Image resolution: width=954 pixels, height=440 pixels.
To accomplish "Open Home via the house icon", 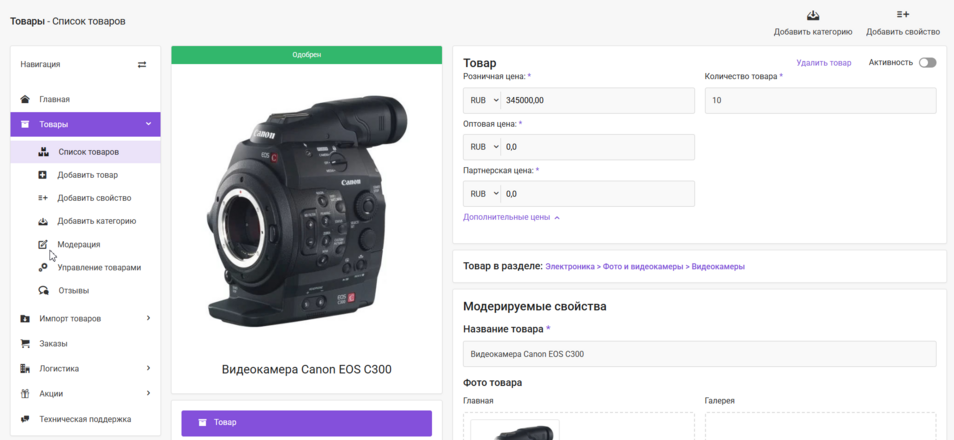I will click(26, 99).
